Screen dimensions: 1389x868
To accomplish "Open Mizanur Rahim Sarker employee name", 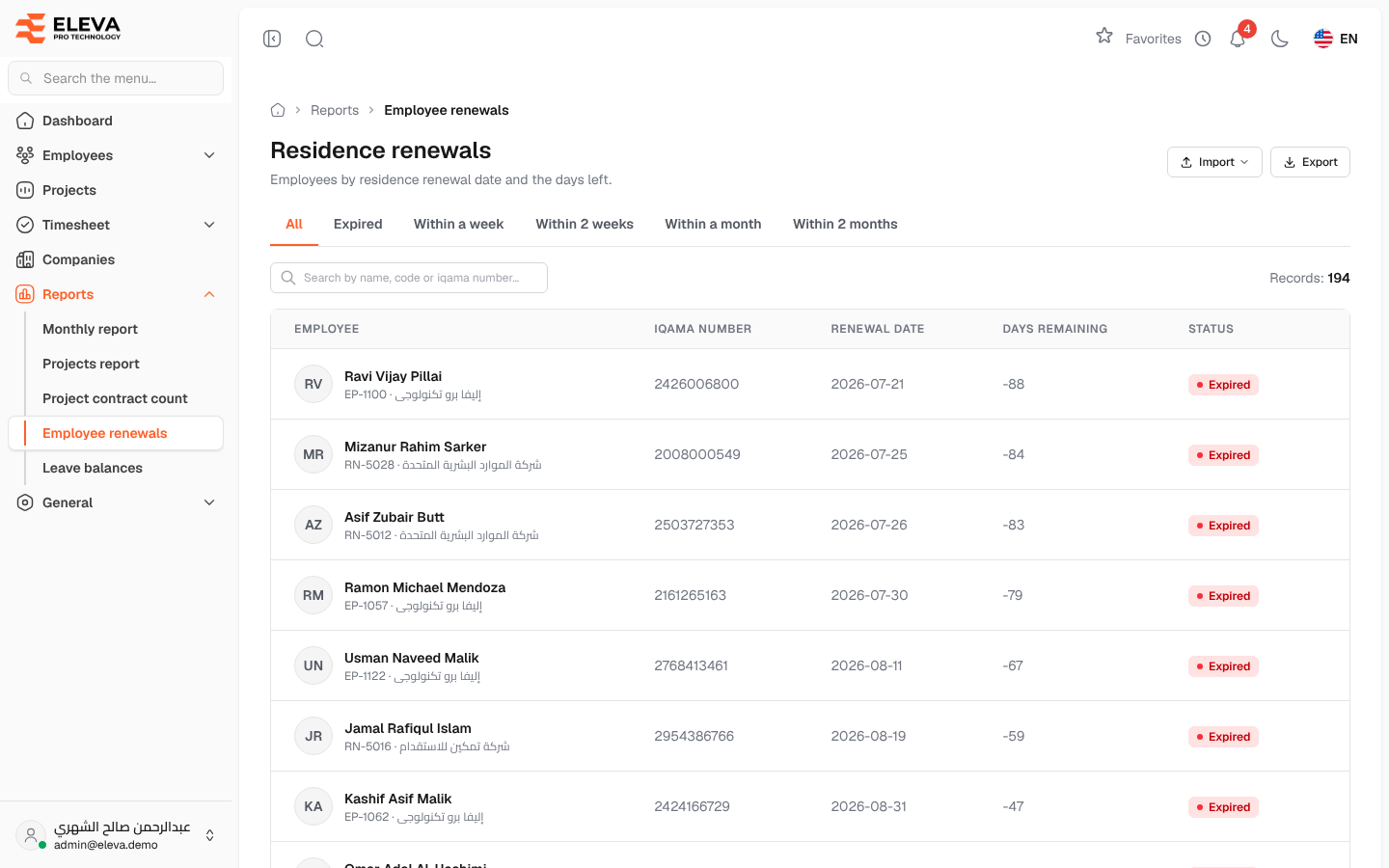I will [415, 447].
